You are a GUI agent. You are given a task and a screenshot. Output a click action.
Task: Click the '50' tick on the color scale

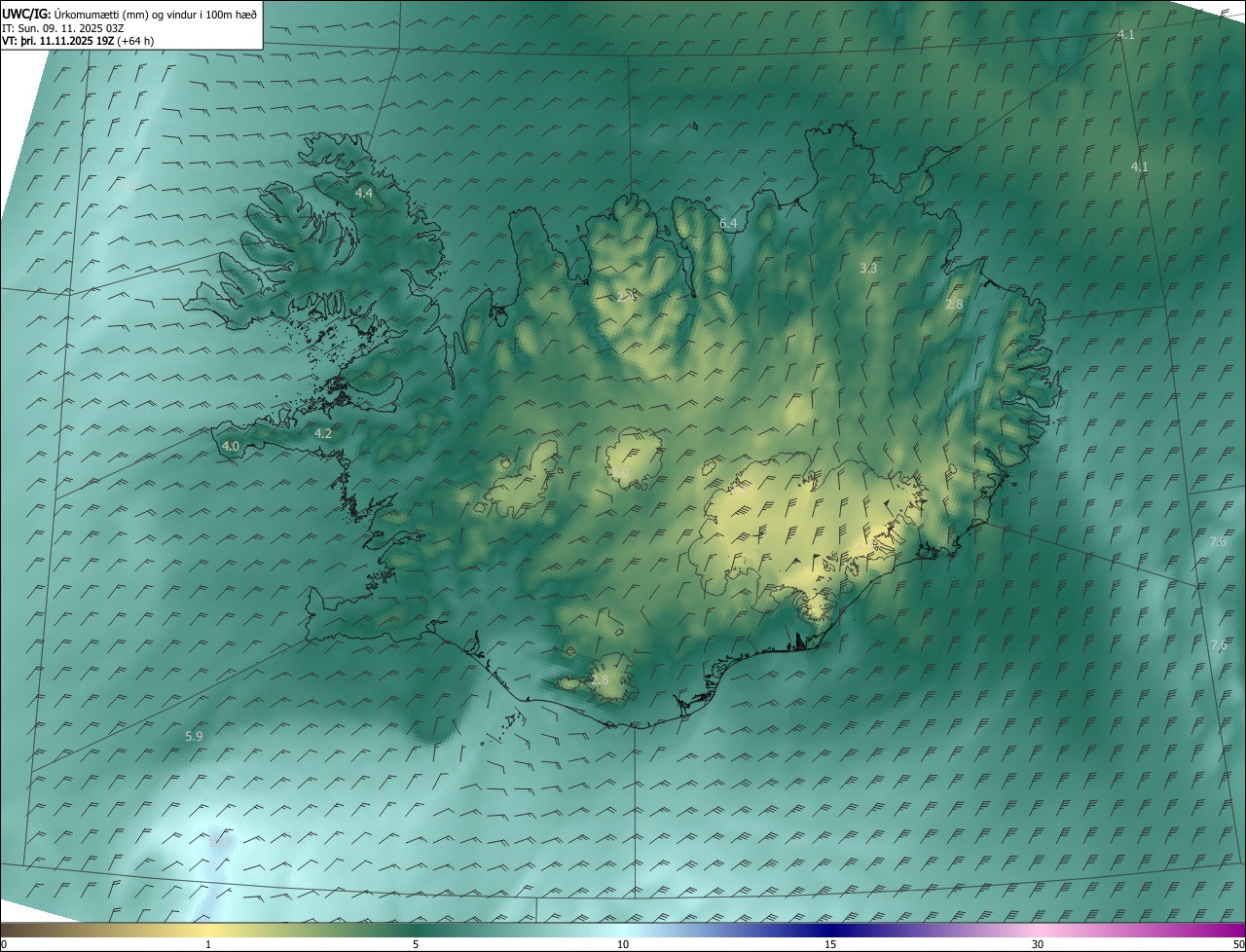click(x=1238, y=944)
